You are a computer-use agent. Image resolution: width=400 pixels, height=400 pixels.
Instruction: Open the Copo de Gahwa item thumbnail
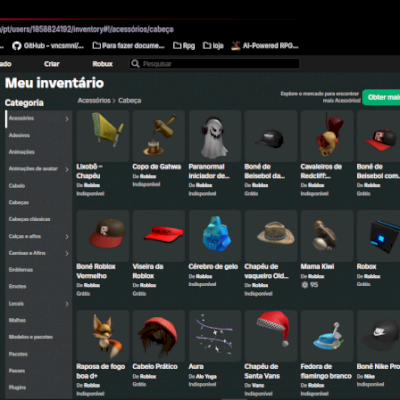[x=159, y=136]
